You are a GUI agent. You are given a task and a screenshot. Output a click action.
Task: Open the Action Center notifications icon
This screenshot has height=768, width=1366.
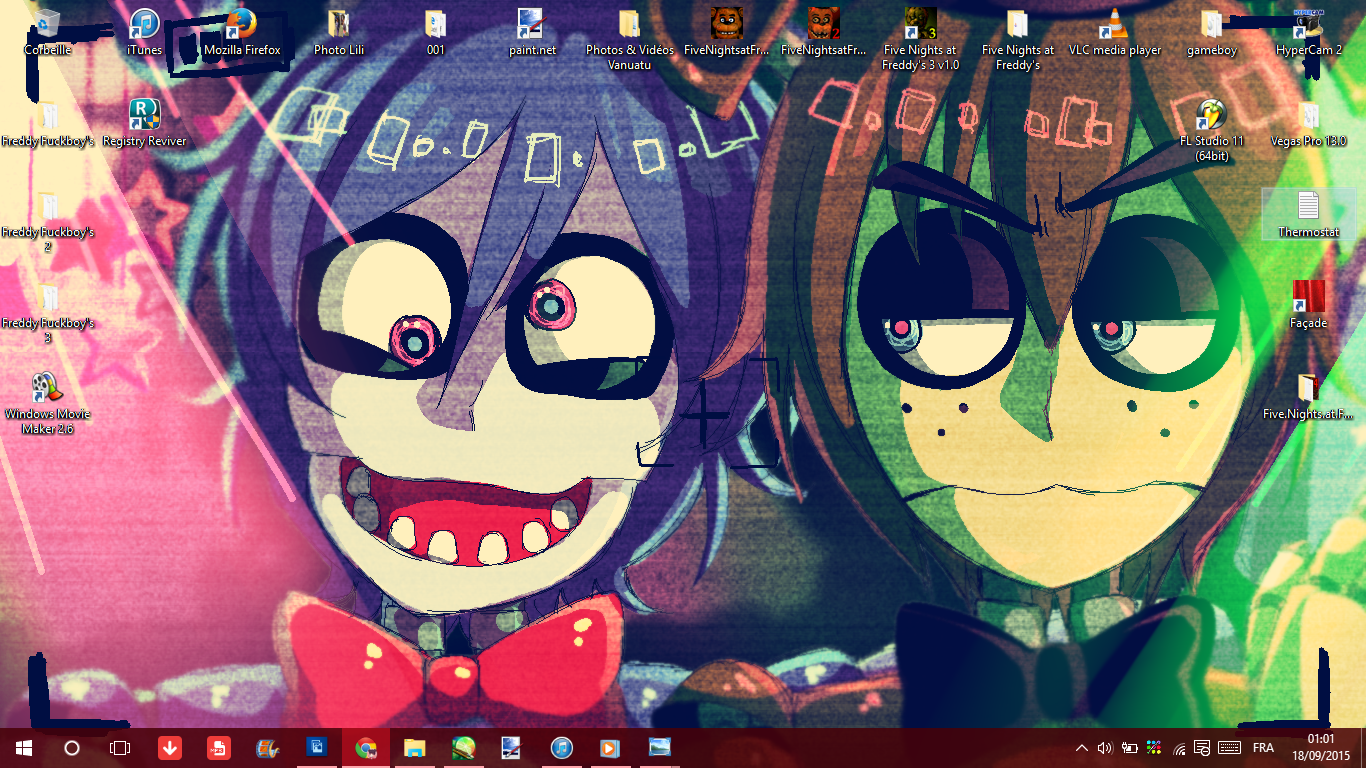coord(1203,748)
